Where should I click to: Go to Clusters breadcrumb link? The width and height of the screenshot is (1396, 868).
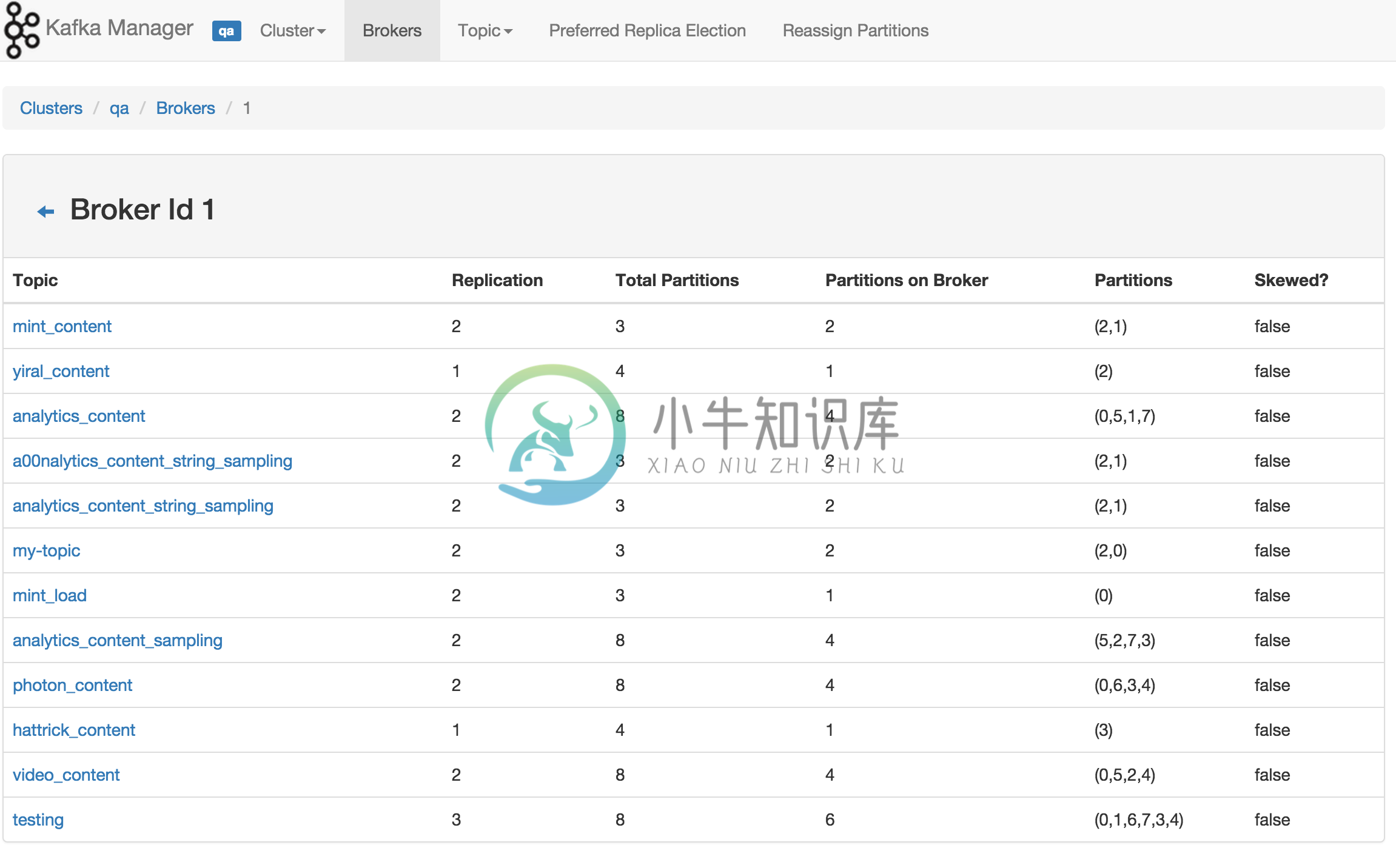(51, 108)
